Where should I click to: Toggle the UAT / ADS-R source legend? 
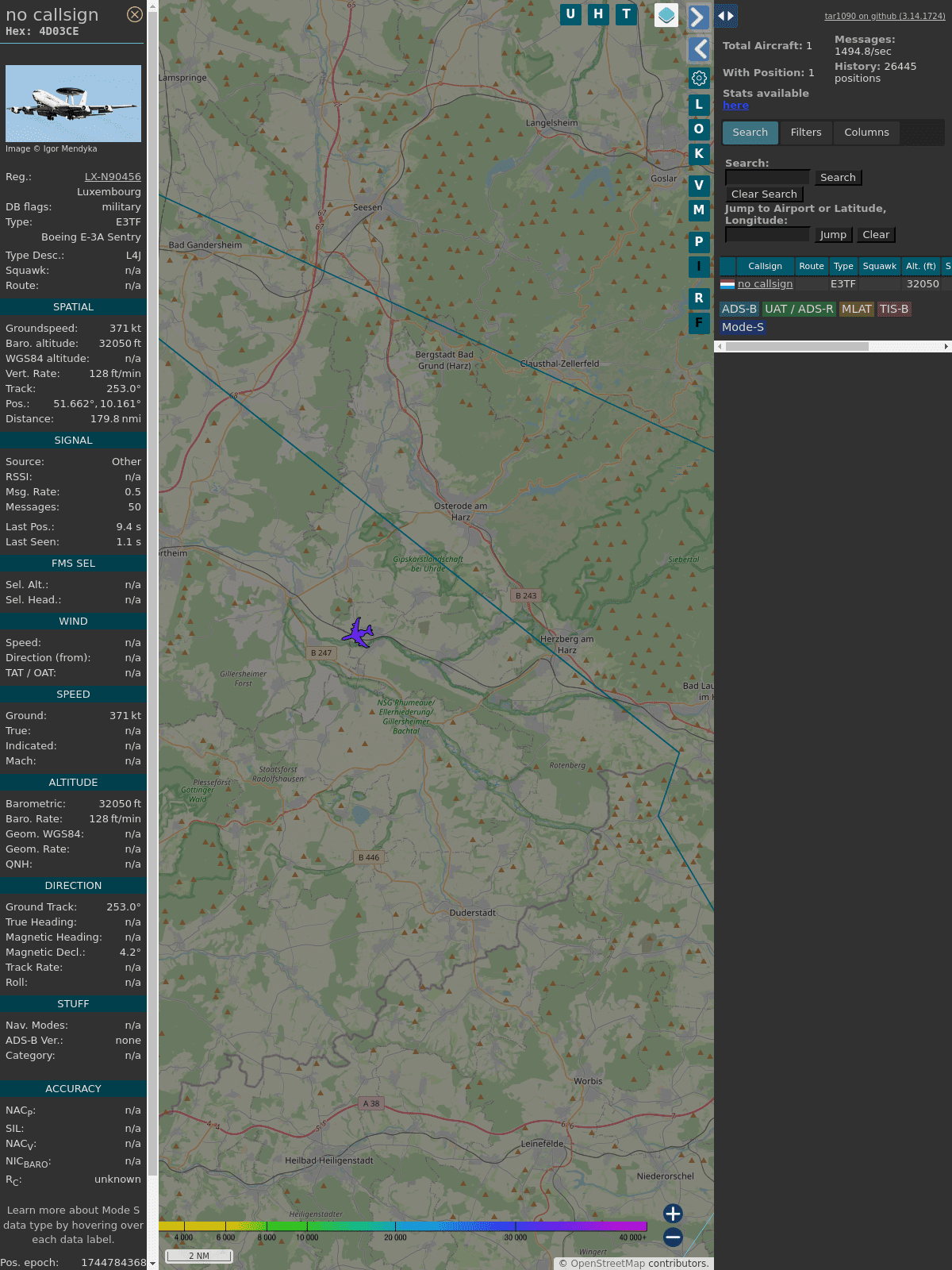[x=799, y=310]
